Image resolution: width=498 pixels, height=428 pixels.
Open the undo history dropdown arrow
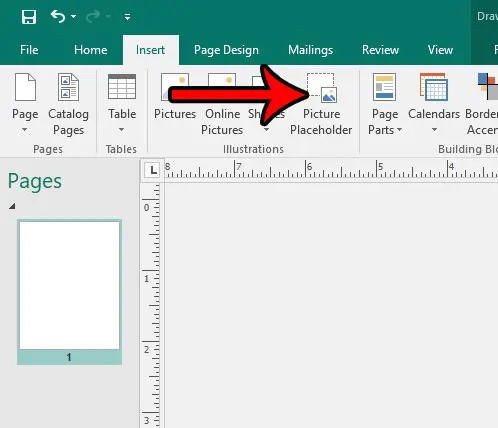(x=73, y=16)
